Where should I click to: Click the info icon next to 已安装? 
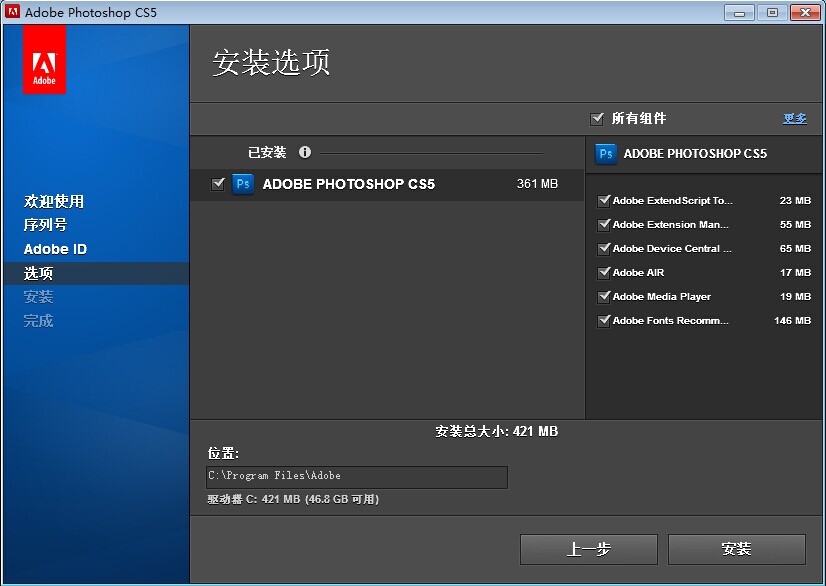pyautogui.click(x=306, y=150)
